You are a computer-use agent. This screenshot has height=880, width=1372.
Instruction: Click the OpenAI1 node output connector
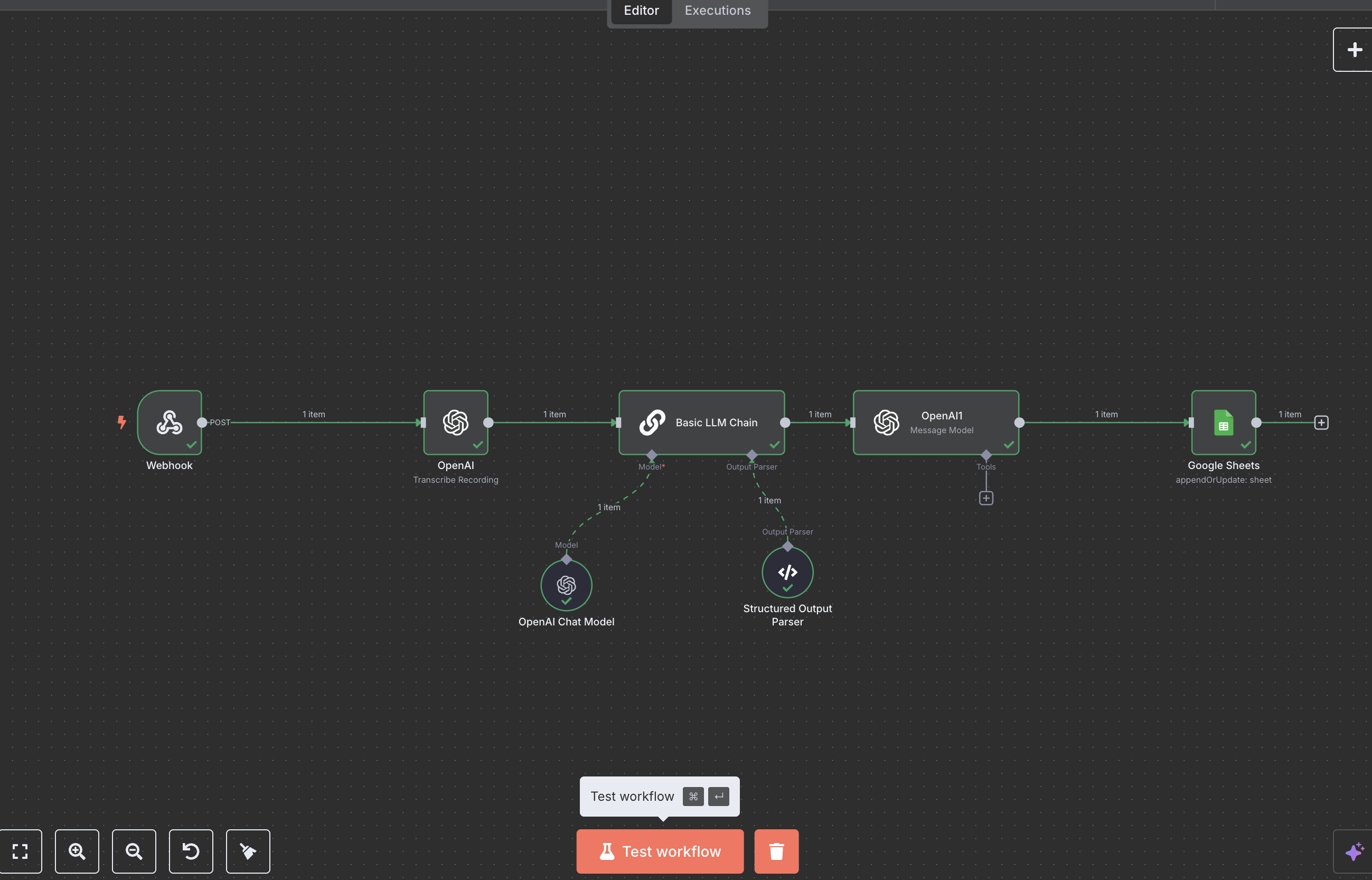coord(1019,422)
